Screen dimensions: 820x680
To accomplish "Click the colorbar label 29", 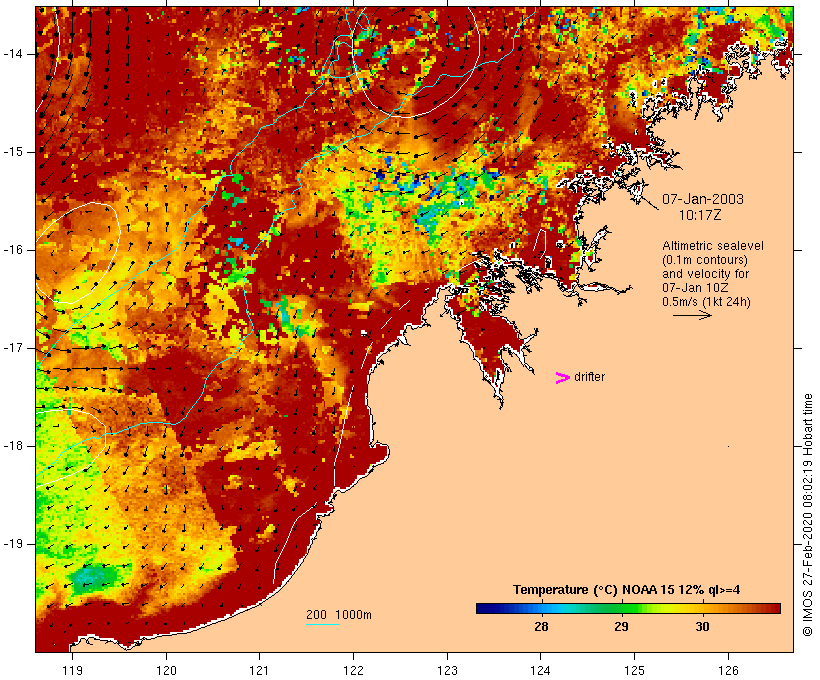I will 621,626.
